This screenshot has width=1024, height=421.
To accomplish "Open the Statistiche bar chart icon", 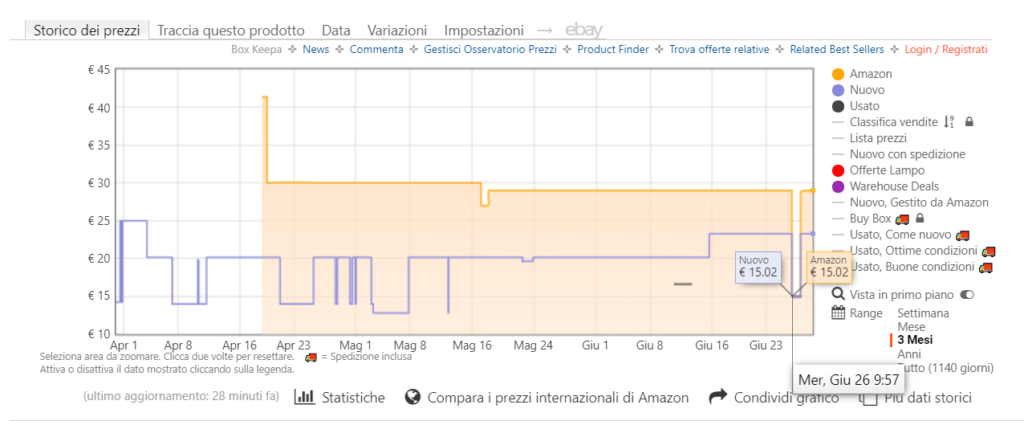I will point(304,397).
